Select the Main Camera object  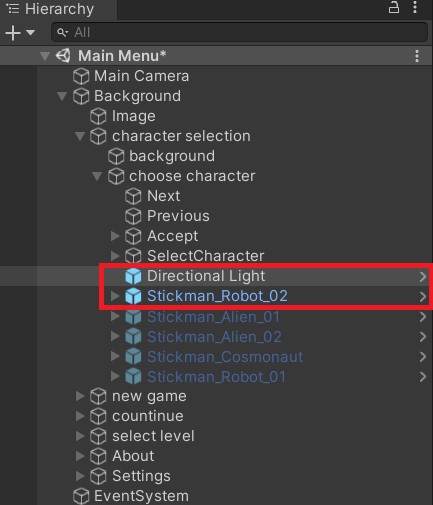coord(141,76)
